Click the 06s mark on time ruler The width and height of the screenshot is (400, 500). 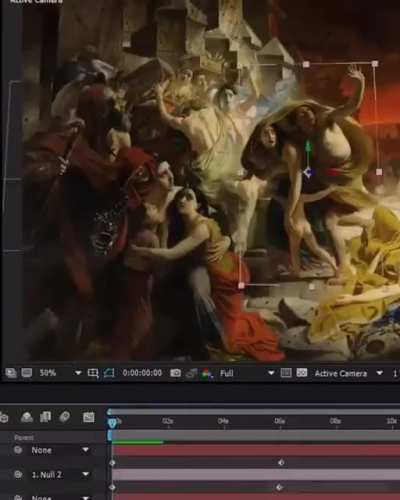[x=279, y=421]
